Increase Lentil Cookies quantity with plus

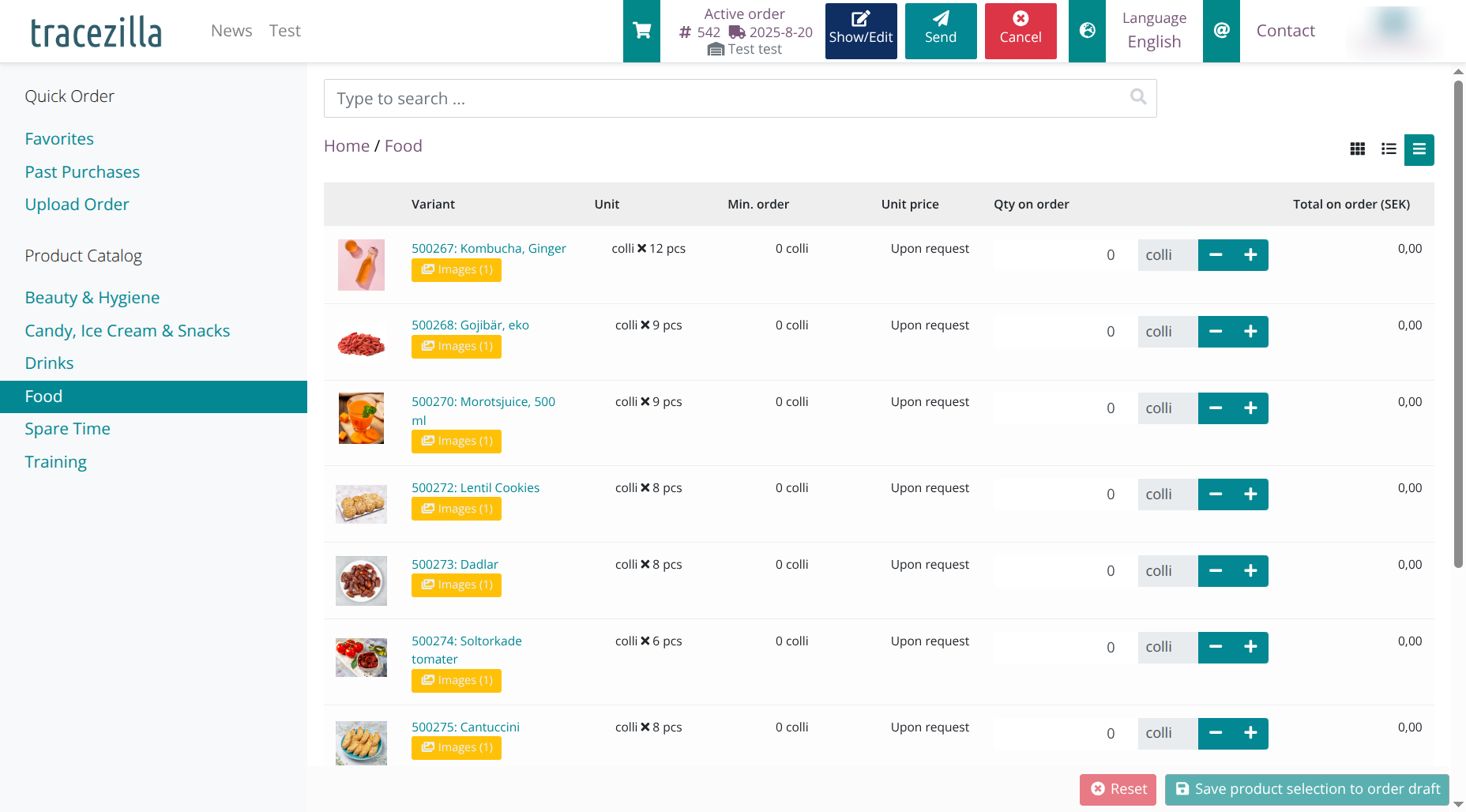pyautogui.click(x=1250, y=494)
